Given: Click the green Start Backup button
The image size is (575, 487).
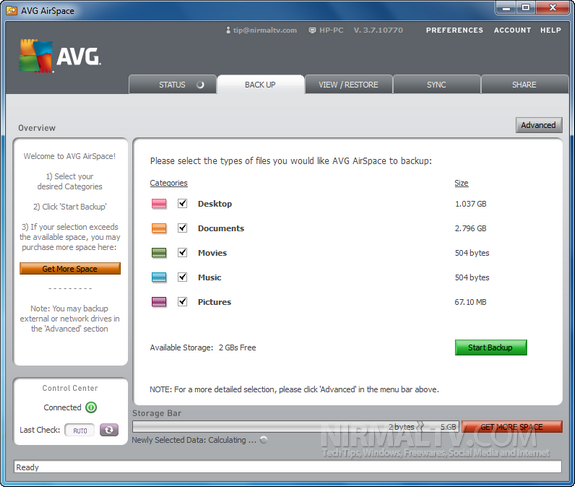Looking at the screenshot, I should [491, 347].
